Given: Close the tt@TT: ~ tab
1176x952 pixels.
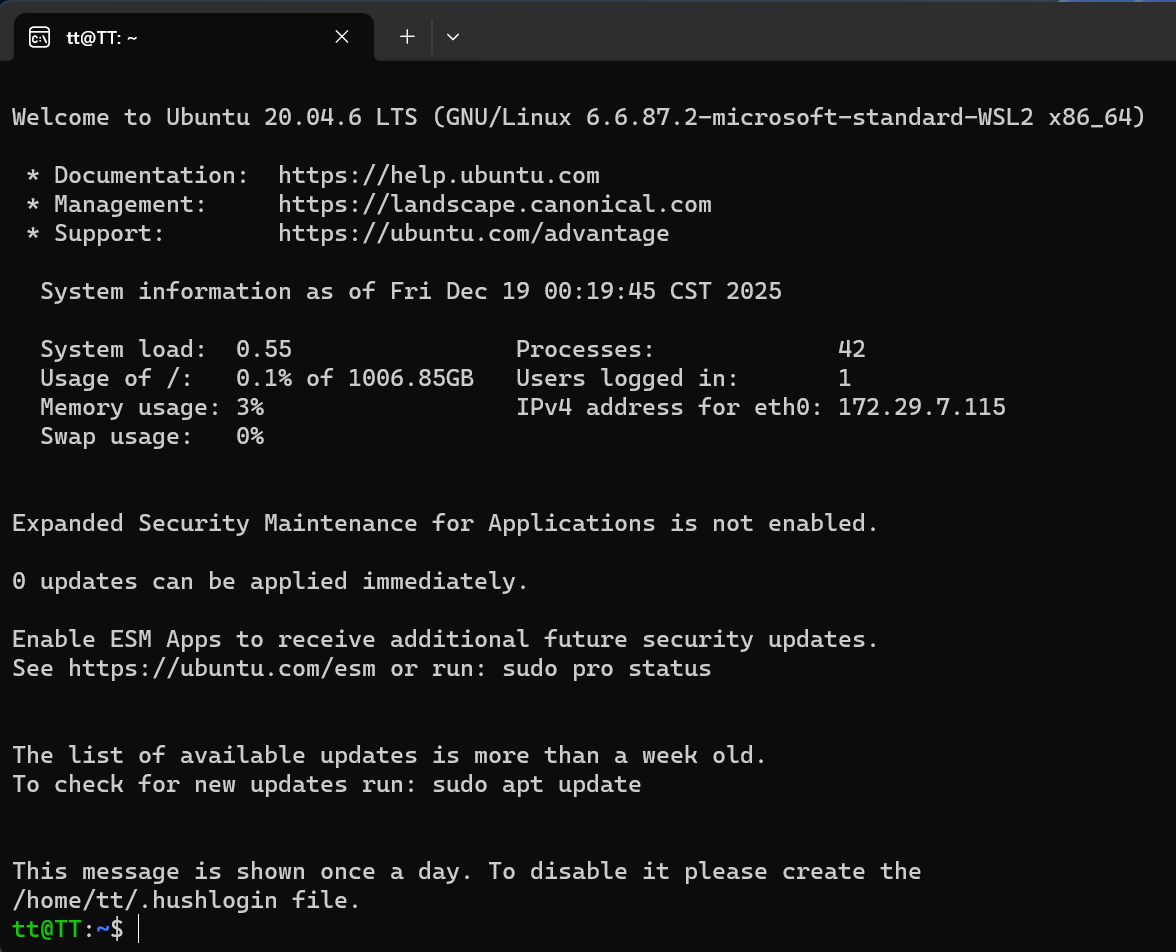Looking at the screenshot, I should point(342,37).
